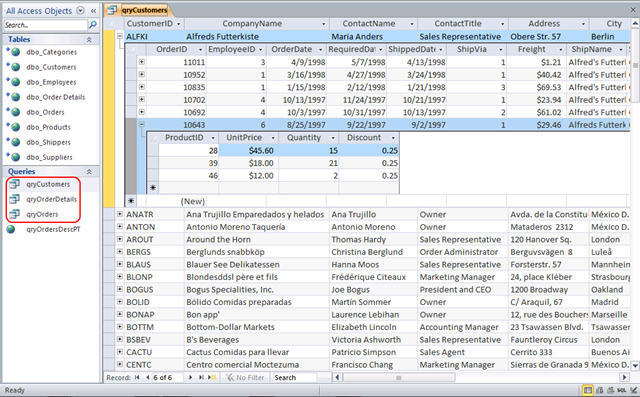Click horizontal scrollbar left arrow

[337, 377]
